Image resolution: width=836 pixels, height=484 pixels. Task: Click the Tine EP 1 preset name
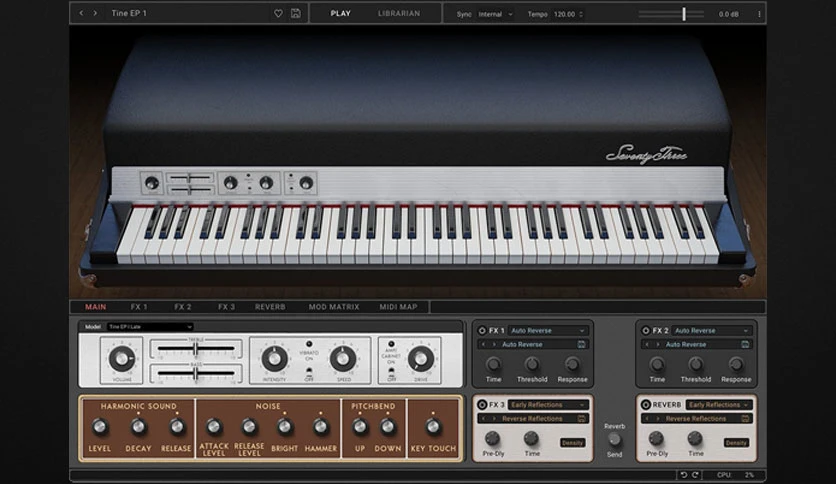pyautogui.click(x=129, y=13)
